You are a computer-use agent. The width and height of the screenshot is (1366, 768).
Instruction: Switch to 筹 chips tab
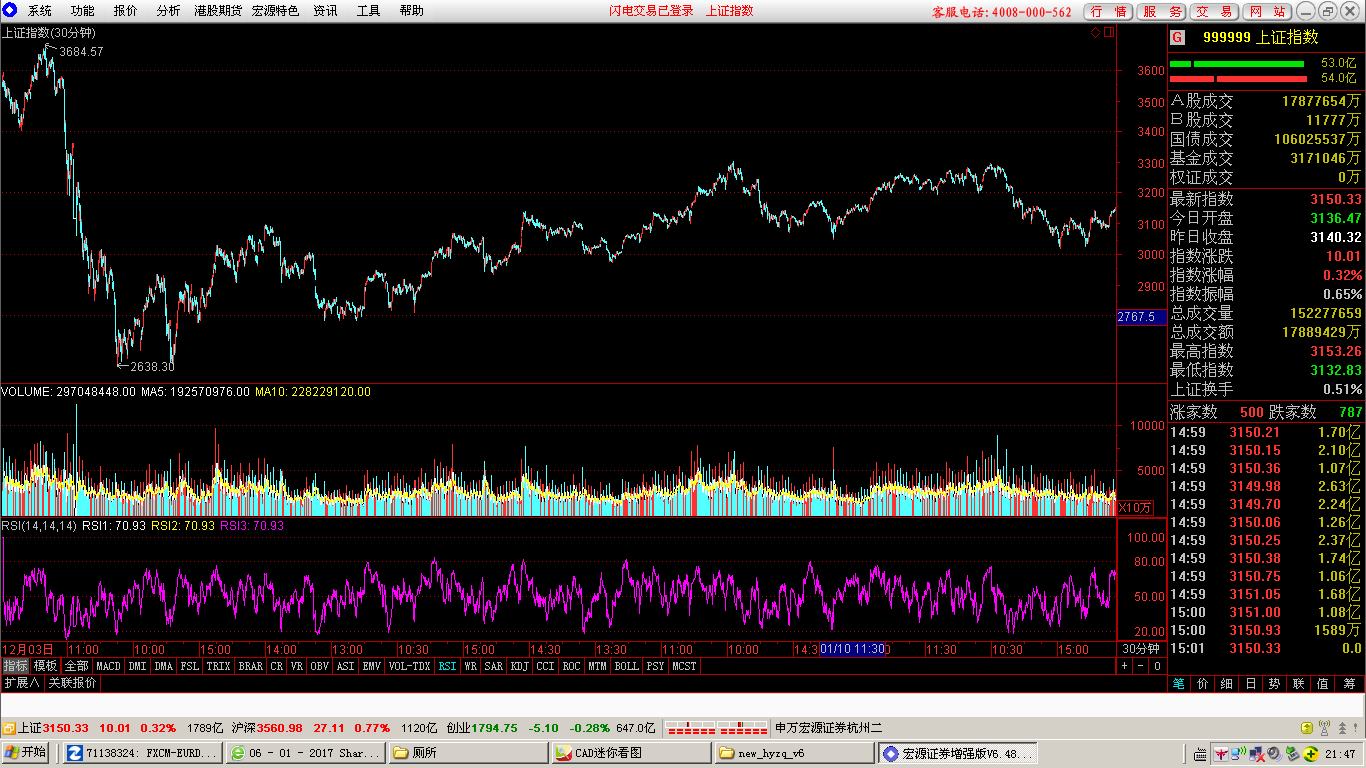point(1349,684)
